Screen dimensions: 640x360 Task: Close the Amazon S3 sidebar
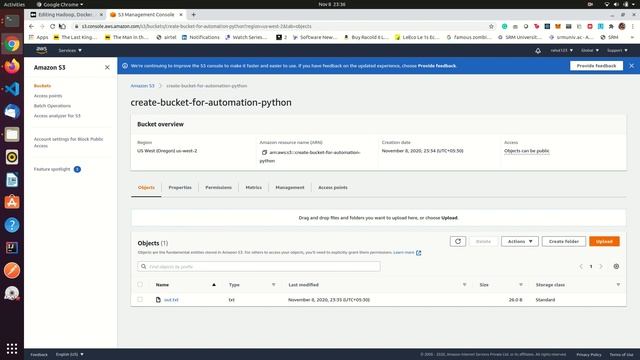(107, 67)
